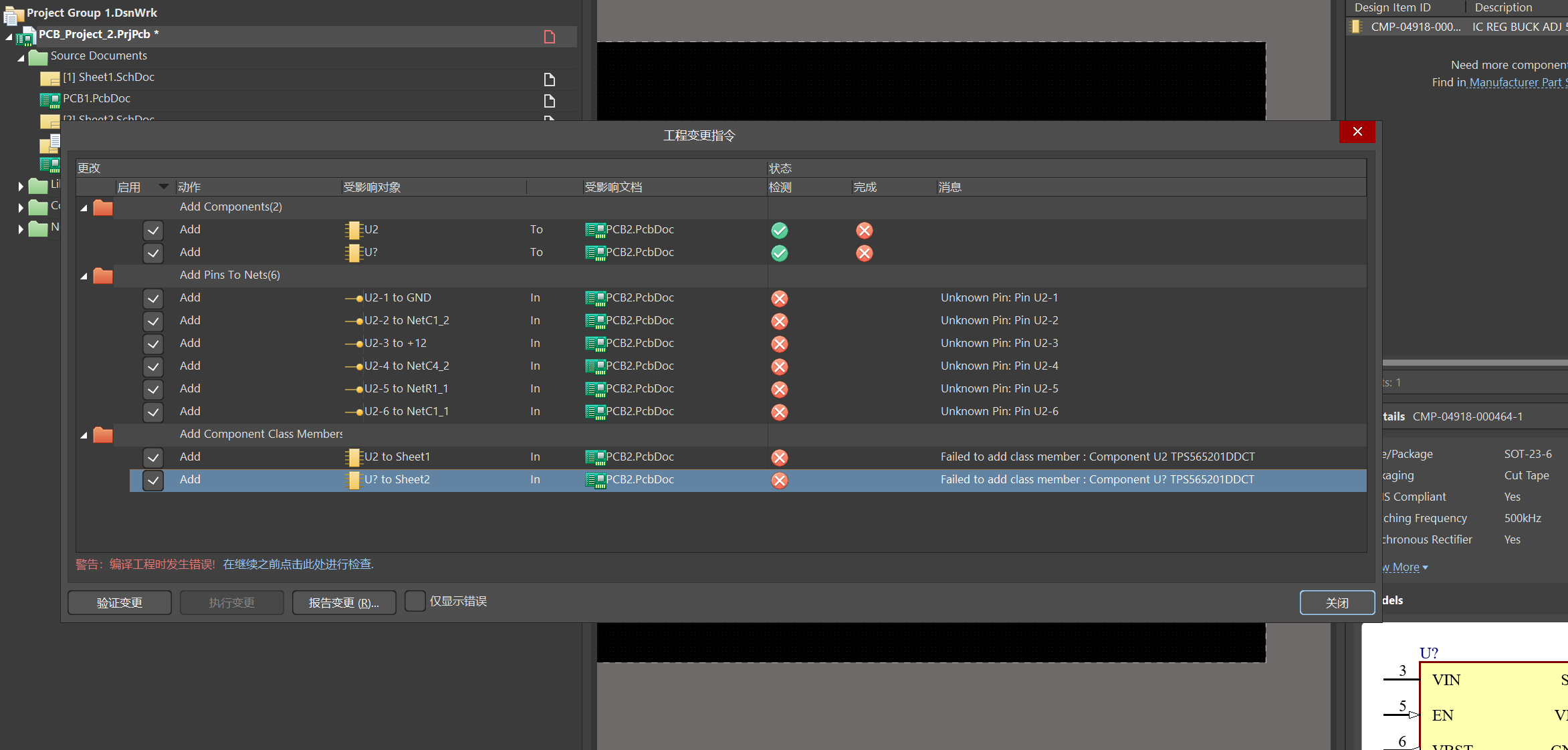Click the red error icon for U2-1 to GND
The width and height of the screenshot is (1568, 750).
coord(779,298)
